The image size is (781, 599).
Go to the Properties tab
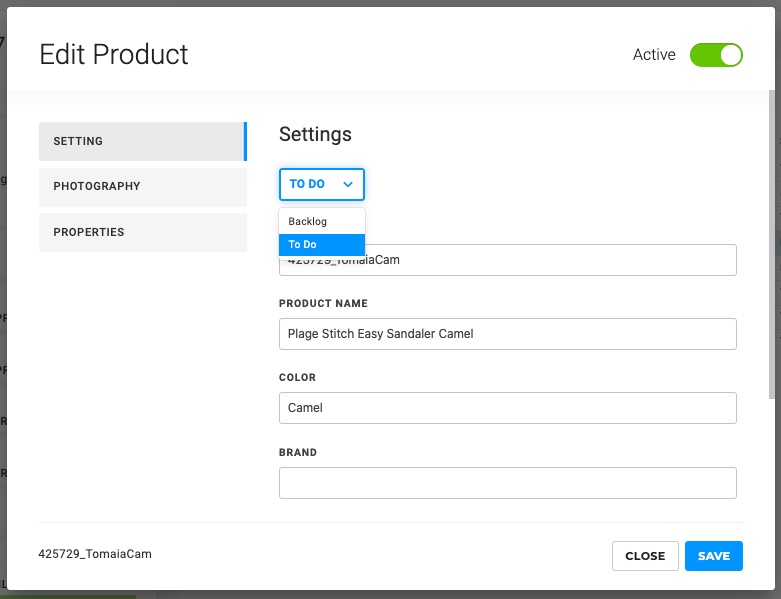[x=142, y=232]
